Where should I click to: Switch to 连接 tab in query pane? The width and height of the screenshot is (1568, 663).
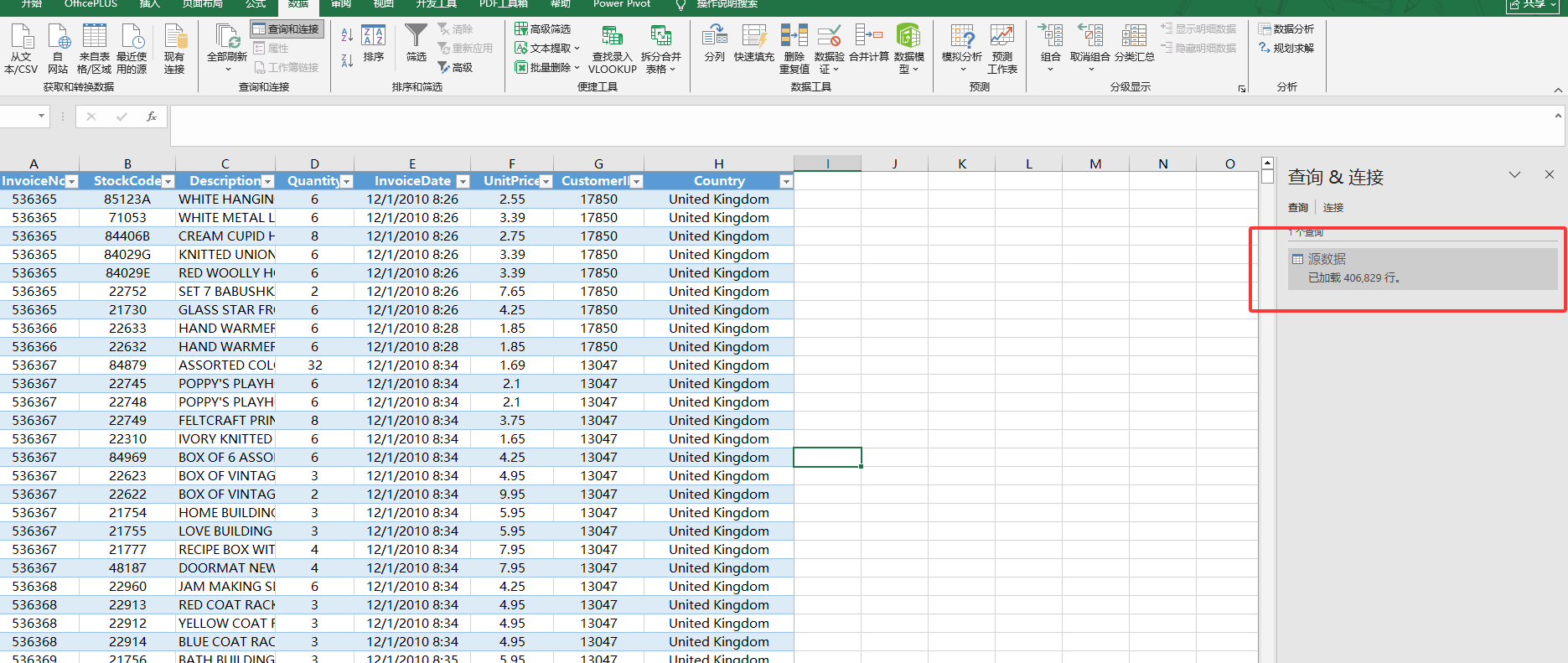(1333, 208)
